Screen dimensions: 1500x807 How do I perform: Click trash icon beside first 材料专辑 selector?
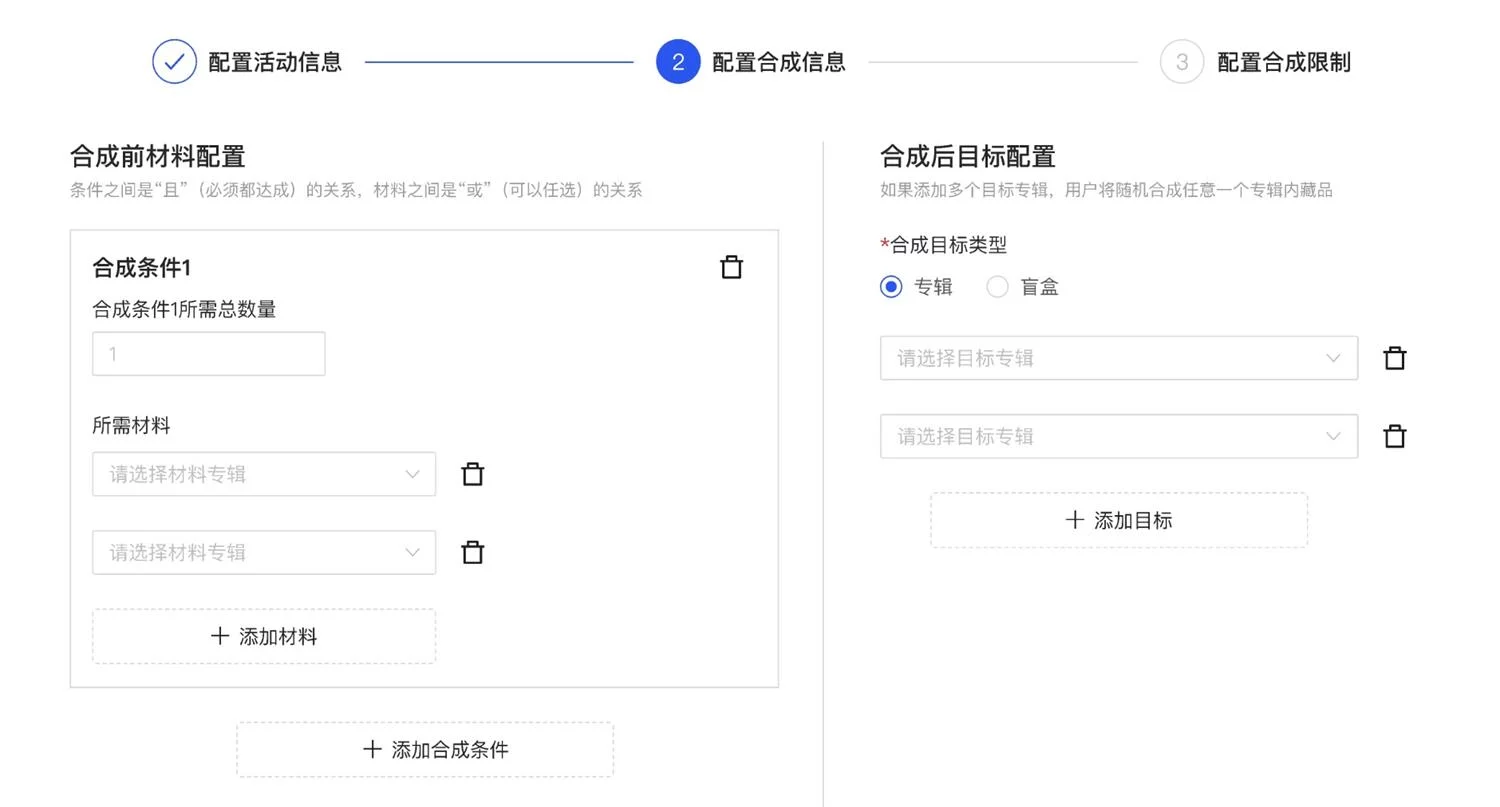coord(472,473)
